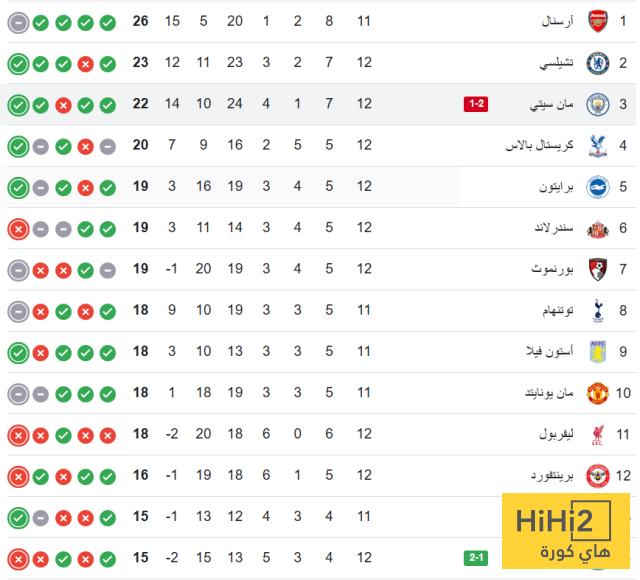Click Chelsea's red loss form icon

tap(86, 63)
